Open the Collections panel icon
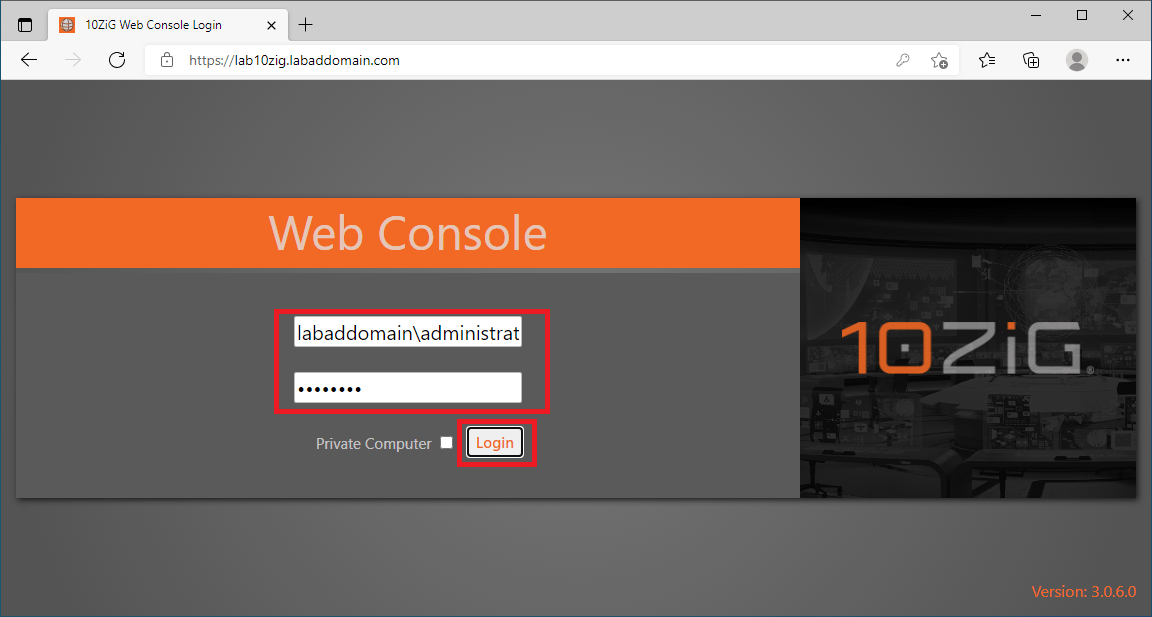Screen dimensions: 1152x617 coord(1031,60)
